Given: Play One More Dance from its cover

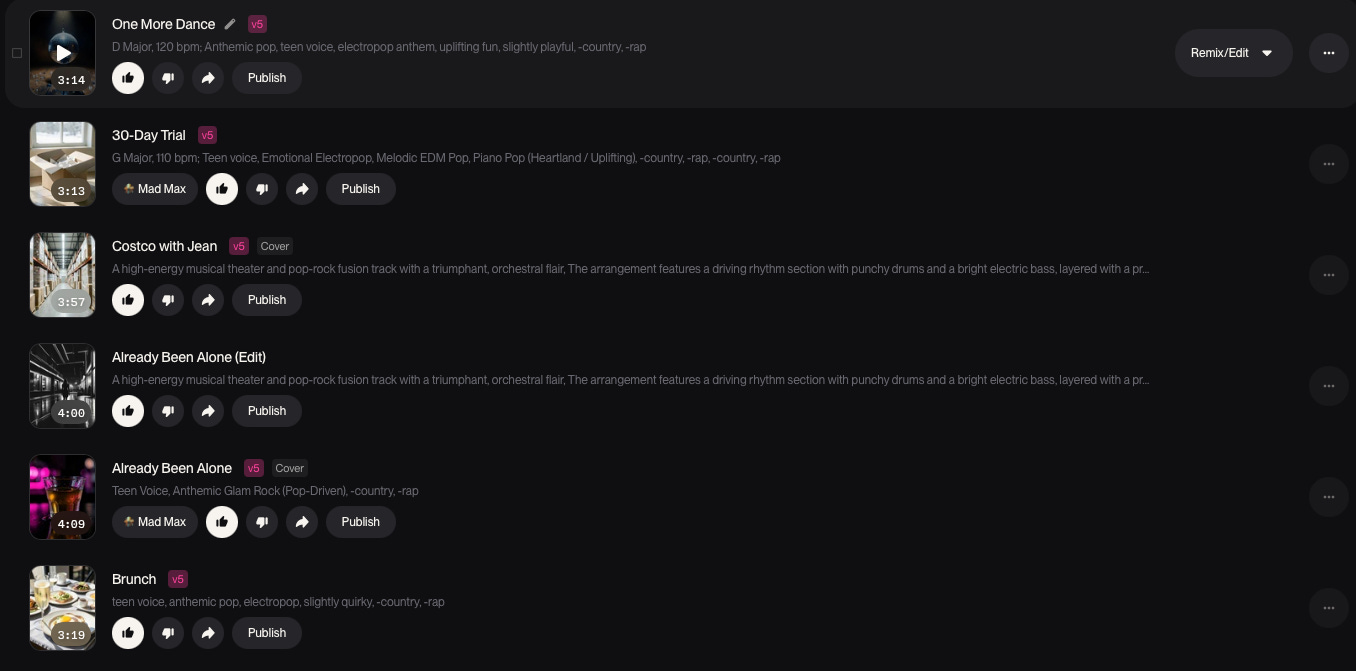Looking at the screenshot, I should pos(63,53).
